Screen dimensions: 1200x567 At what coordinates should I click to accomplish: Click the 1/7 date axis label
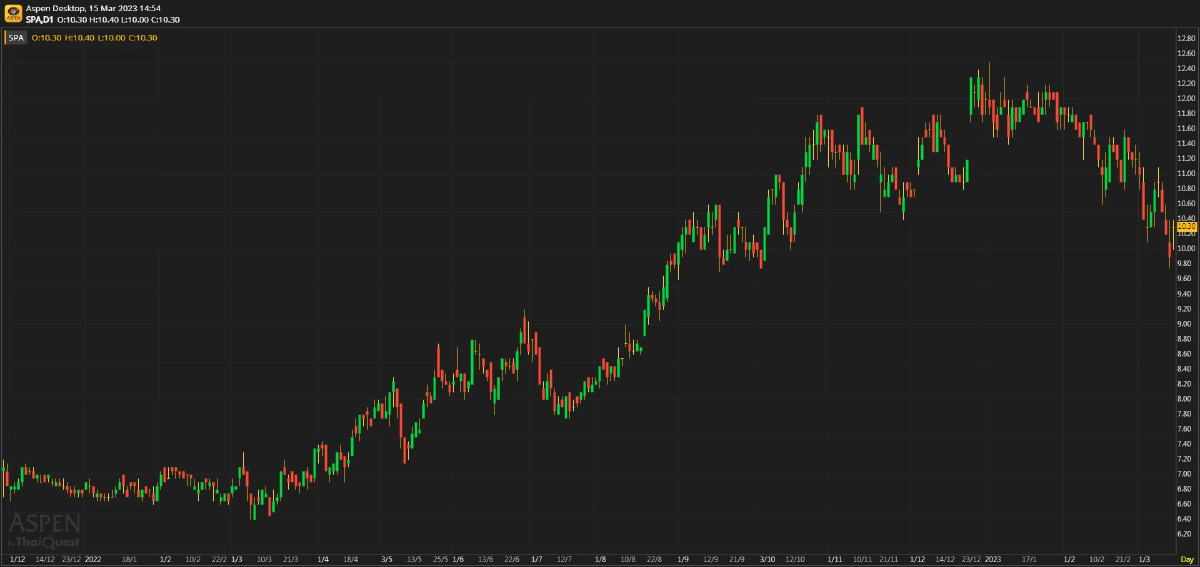coord(536,559)
